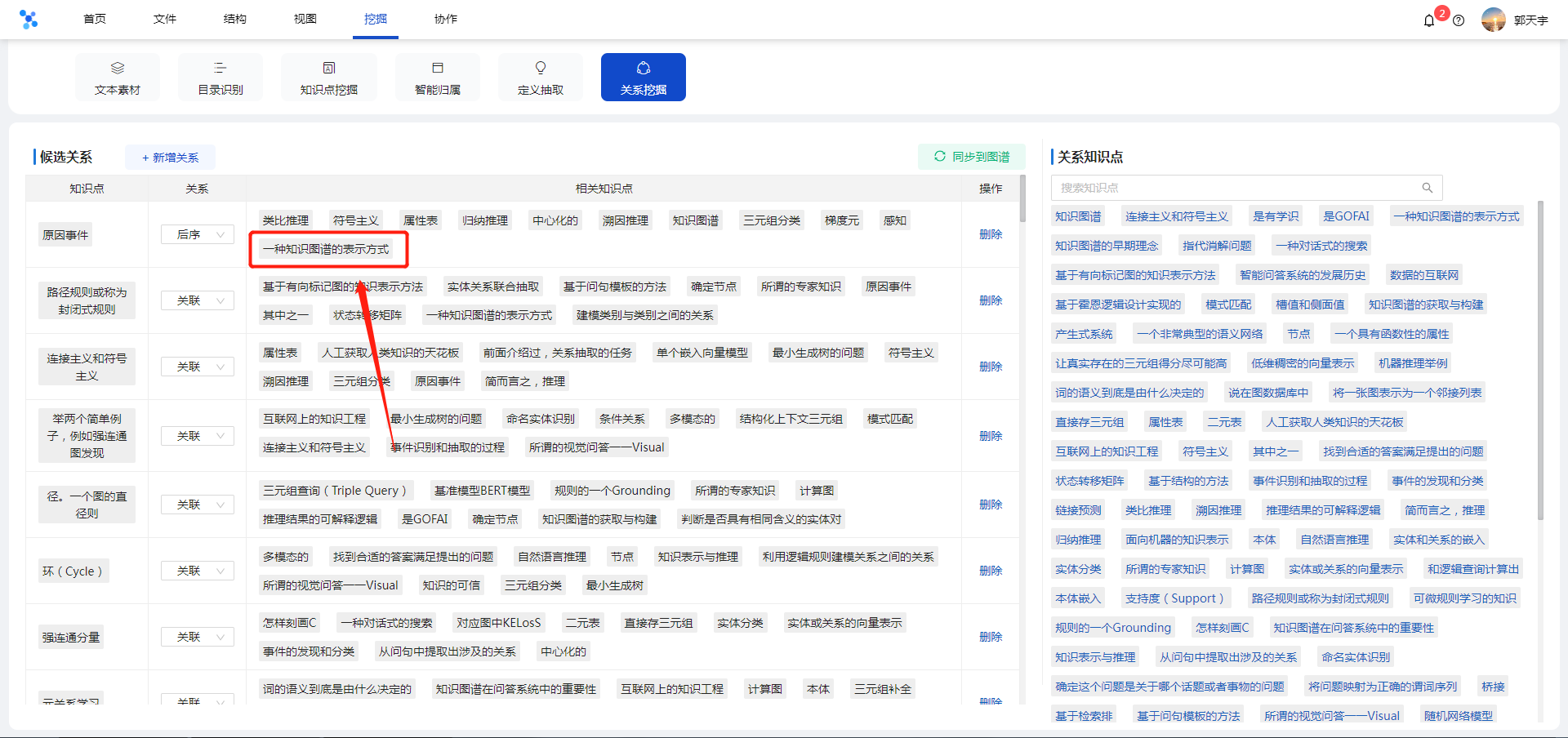Open the 定义抽取 tool
The width and height of the screenshot is (1568, 738).
click(541, 78)
